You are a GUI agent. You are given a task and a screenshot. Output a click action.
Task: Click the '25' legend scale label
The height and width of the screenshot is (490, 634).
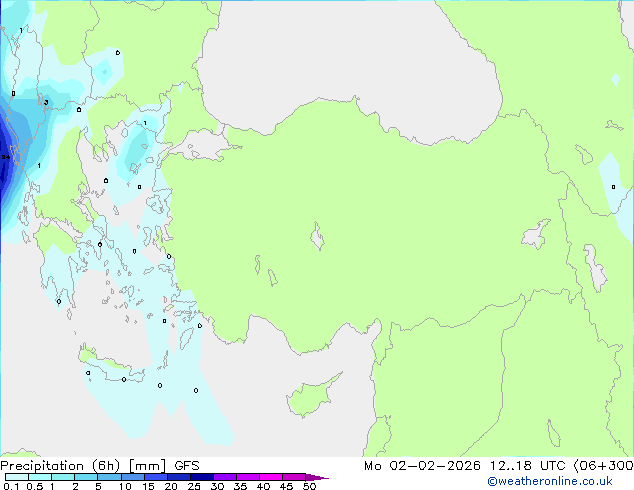[194, 486]
